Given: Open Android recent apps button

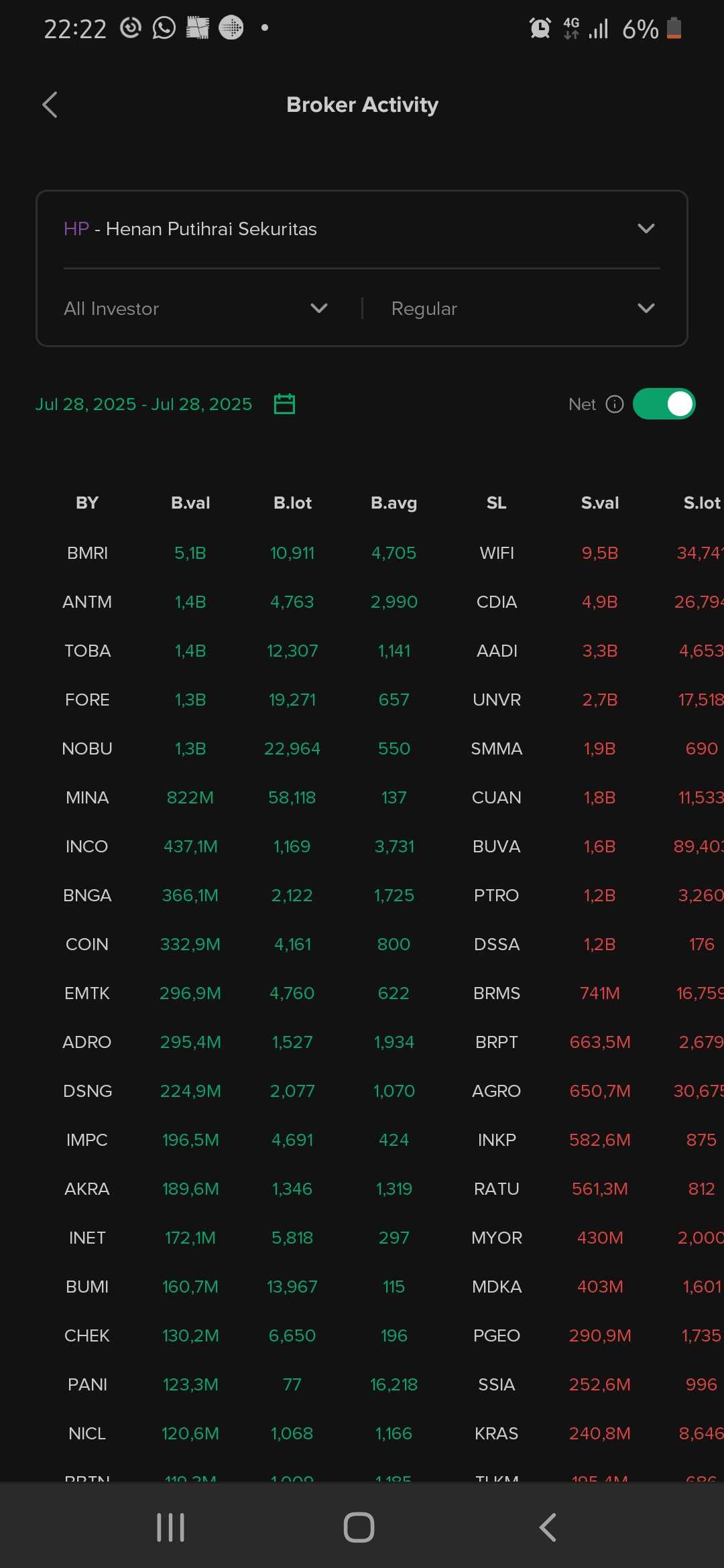Looking at the screenshot, I should (170, 1527).
